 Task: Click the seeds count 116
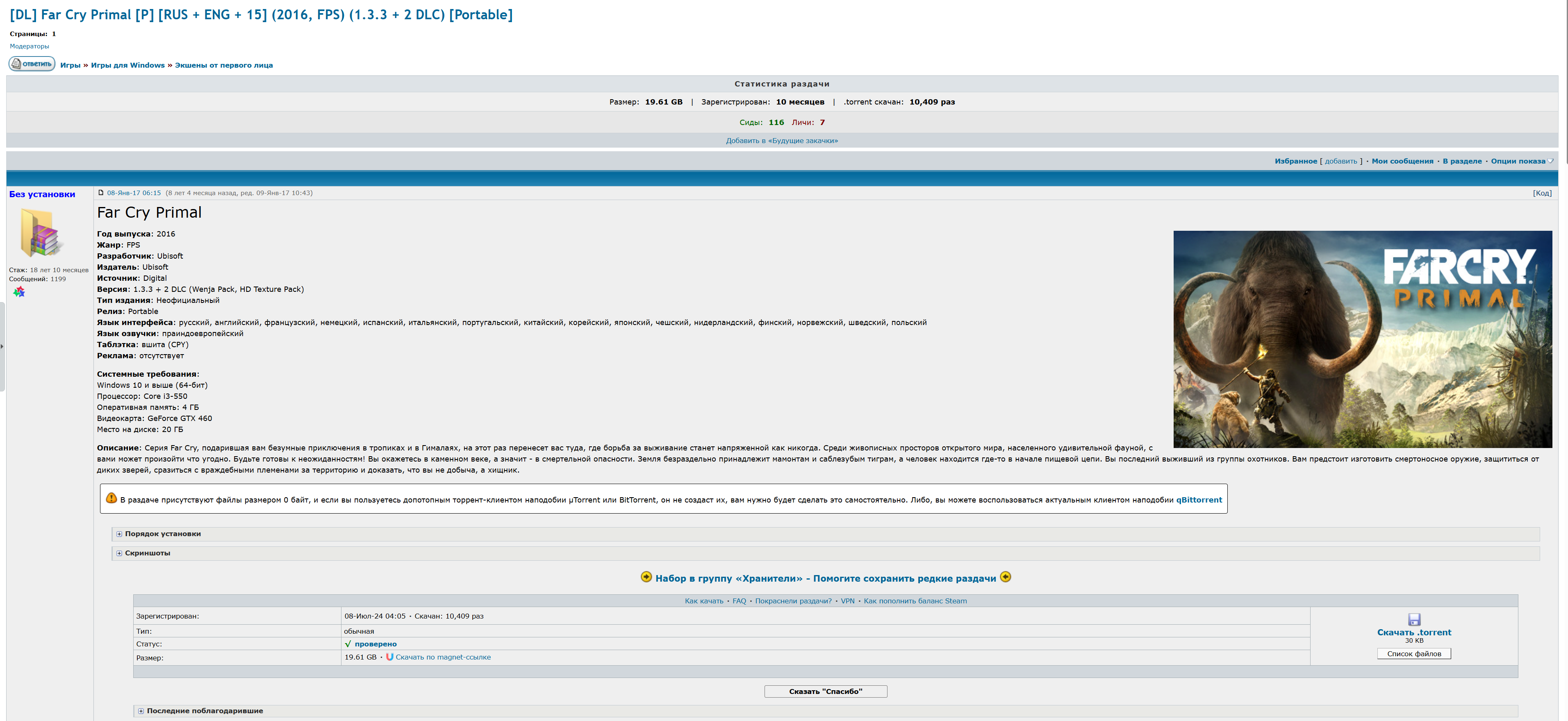776,122
